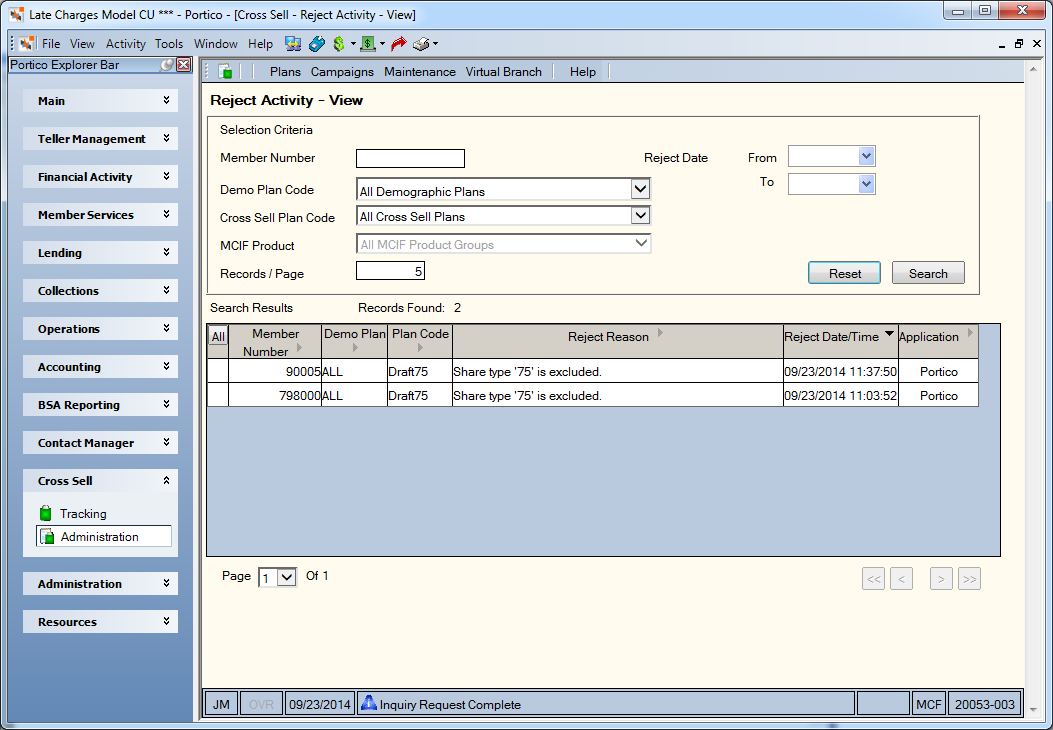Open the Reject Date To date picker
The image size is (1053, 730).
(866, 183)
